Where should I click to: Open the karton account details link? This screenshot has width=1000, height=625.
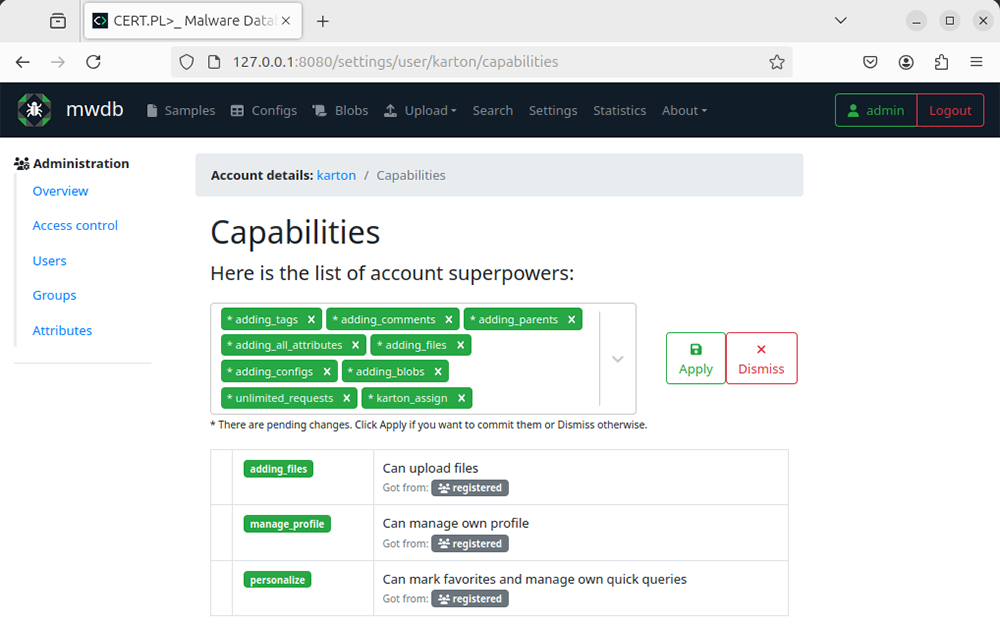pos(336,175)
